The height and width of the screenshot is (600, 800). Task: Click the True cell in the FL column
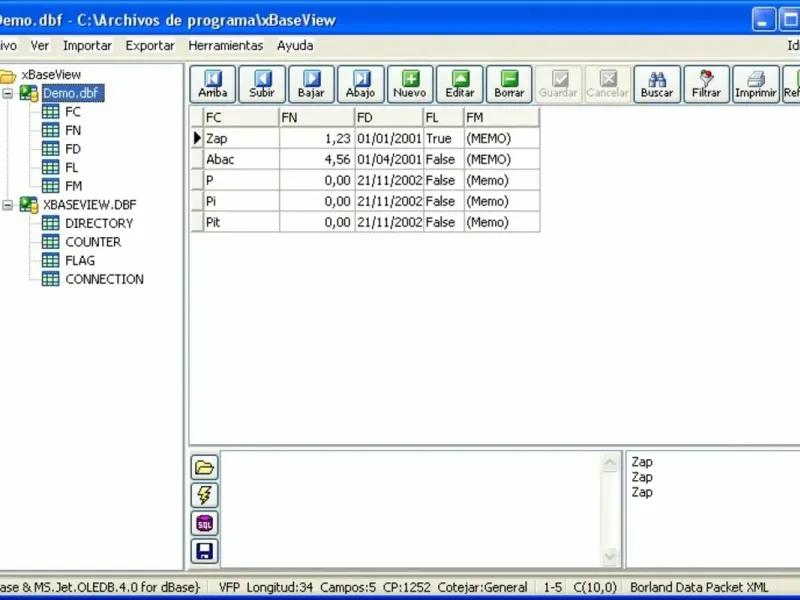(x=443, y=138)
